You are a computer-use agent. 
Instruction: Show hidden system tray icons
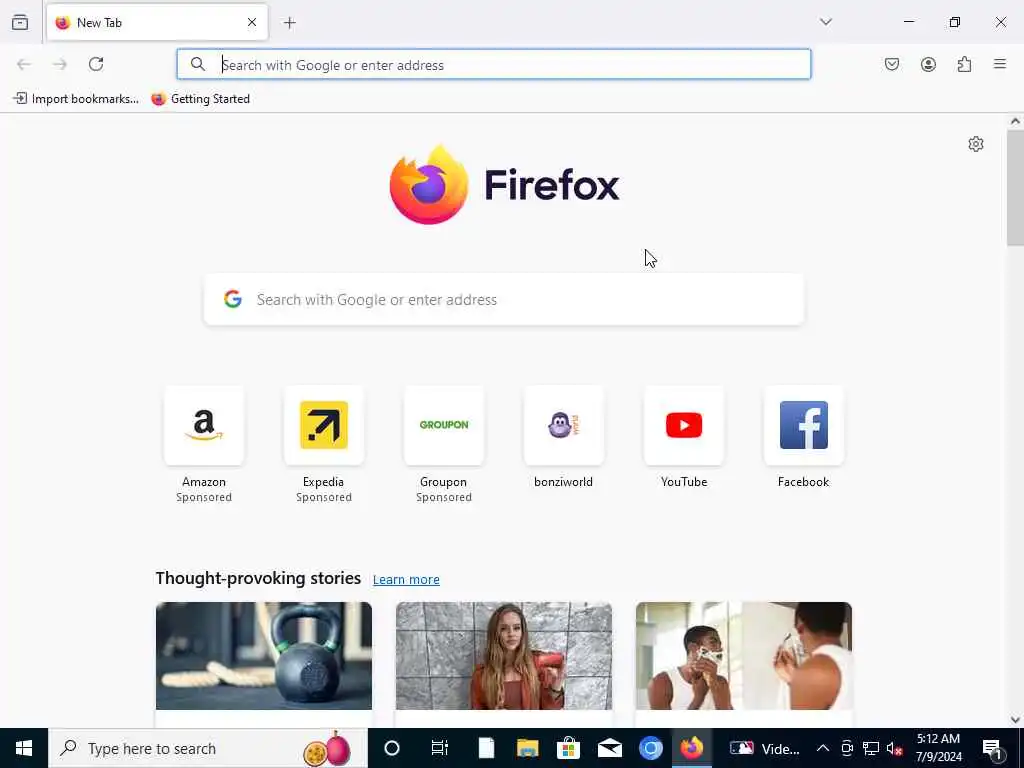[823, 748]
